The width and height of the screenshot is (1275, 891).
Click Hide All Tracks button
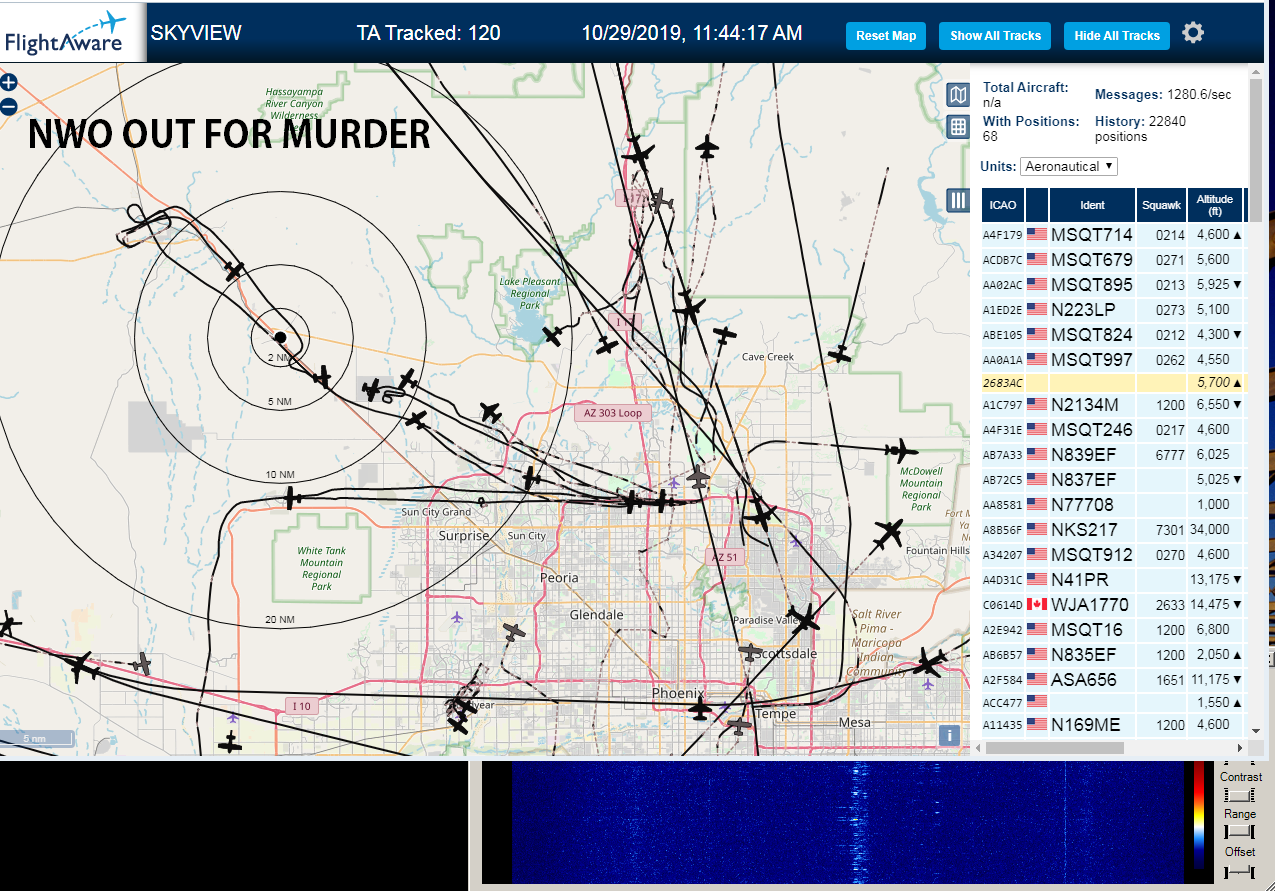(x=1116, y=35)
